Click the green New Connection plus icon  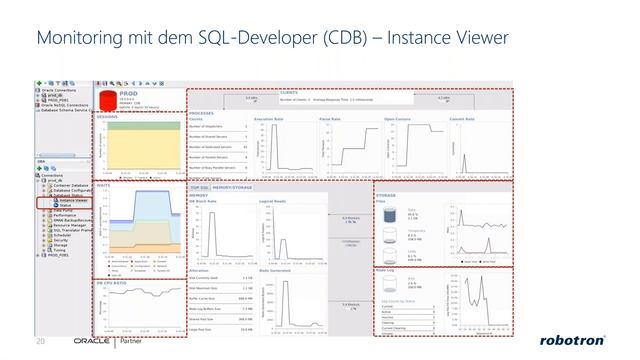click(39, 83)
